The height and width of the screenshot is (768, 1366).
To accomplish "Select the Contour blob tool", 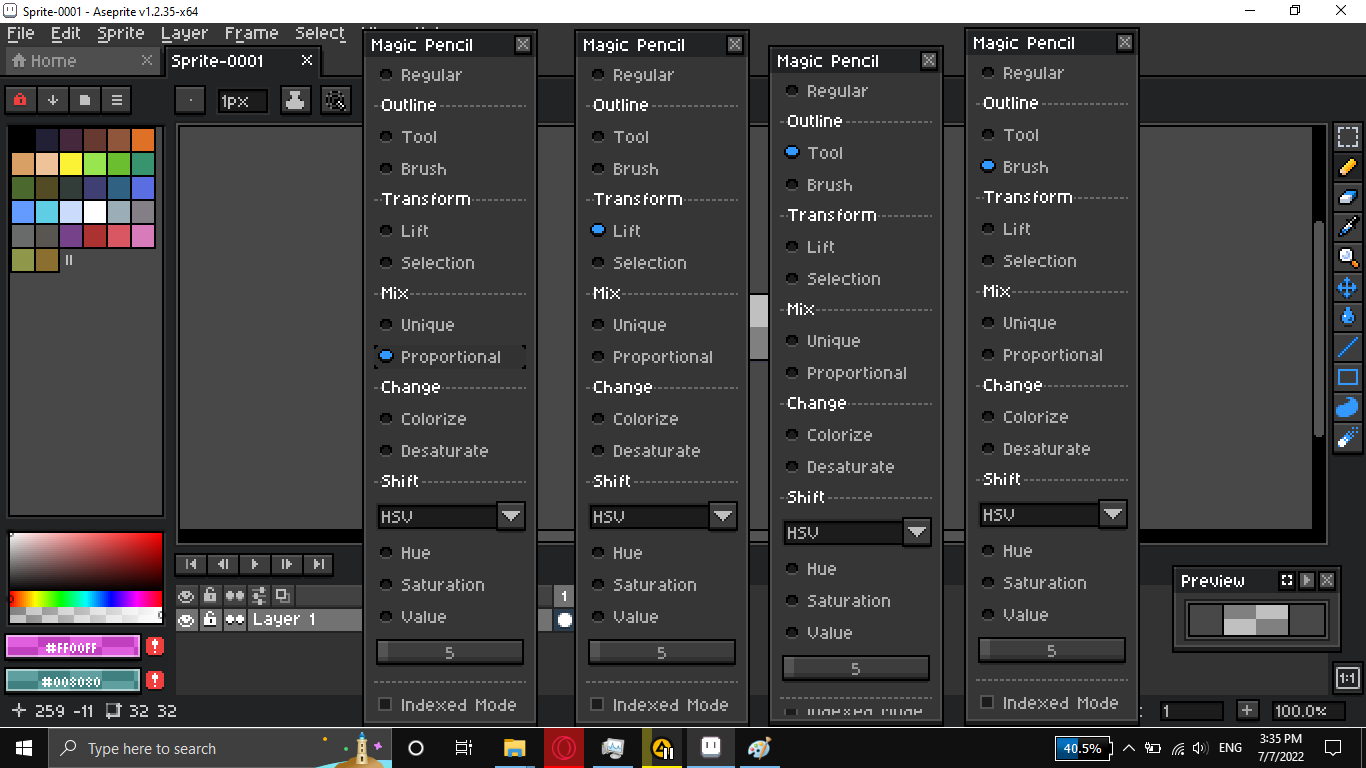I will click(1347, 407).
